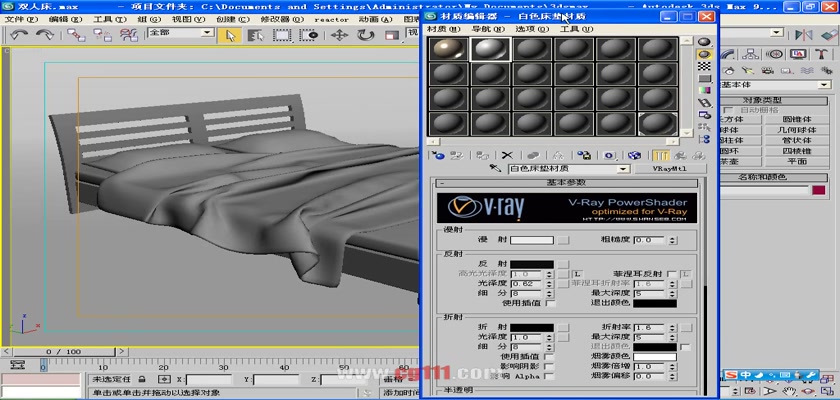Click the Reset Map/Mtl X icon
This screenshot has height=400, width=840.
pyautogui.click(x=507, y=155)
